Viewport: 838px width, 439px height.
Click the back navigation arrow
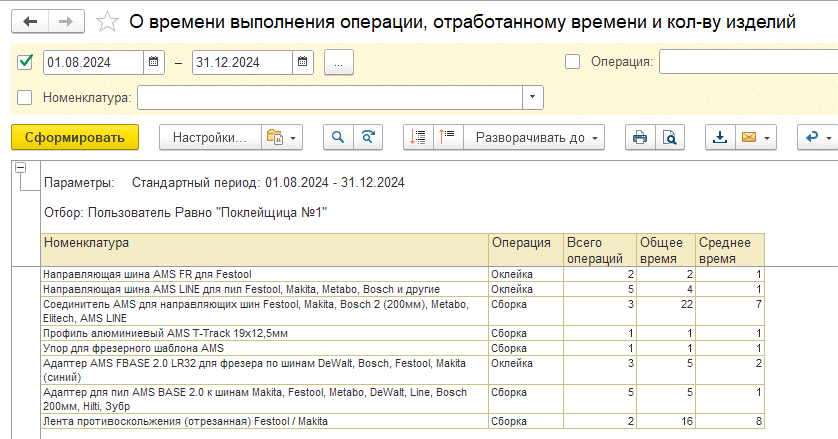(30, 21)
